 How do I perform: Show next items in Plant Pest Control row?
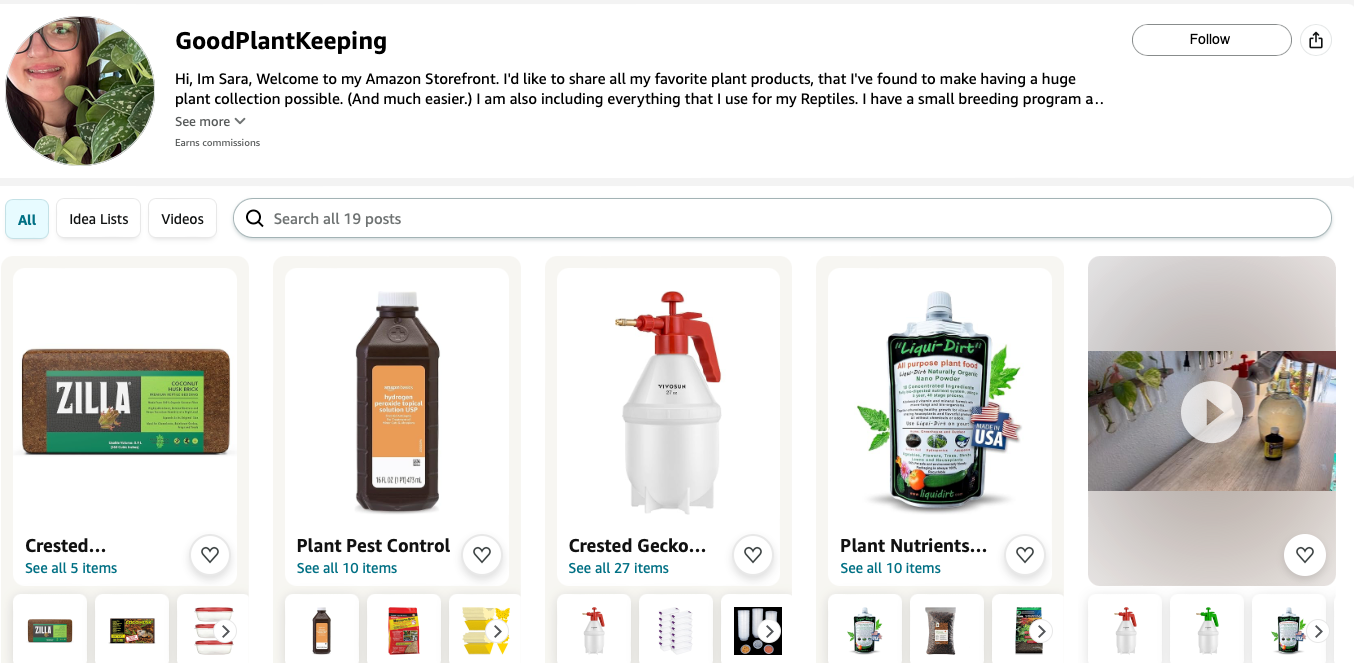[x=497, y=631]
